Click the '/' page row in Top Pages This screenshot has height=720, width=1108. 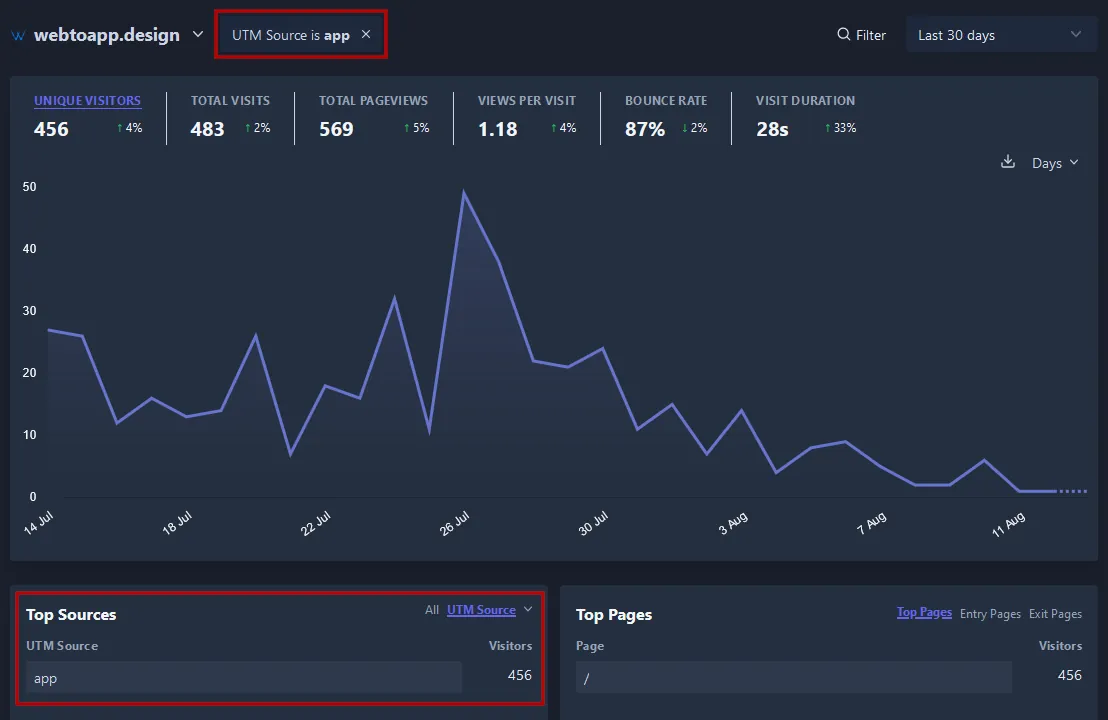[x=793, y=677]
